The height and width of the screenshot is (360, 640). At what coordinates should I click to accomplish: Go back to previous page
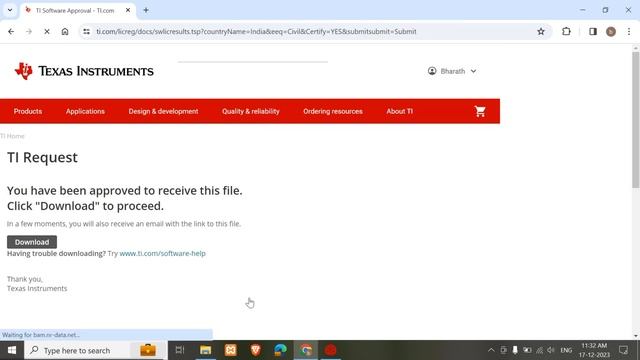pos(11,31)
